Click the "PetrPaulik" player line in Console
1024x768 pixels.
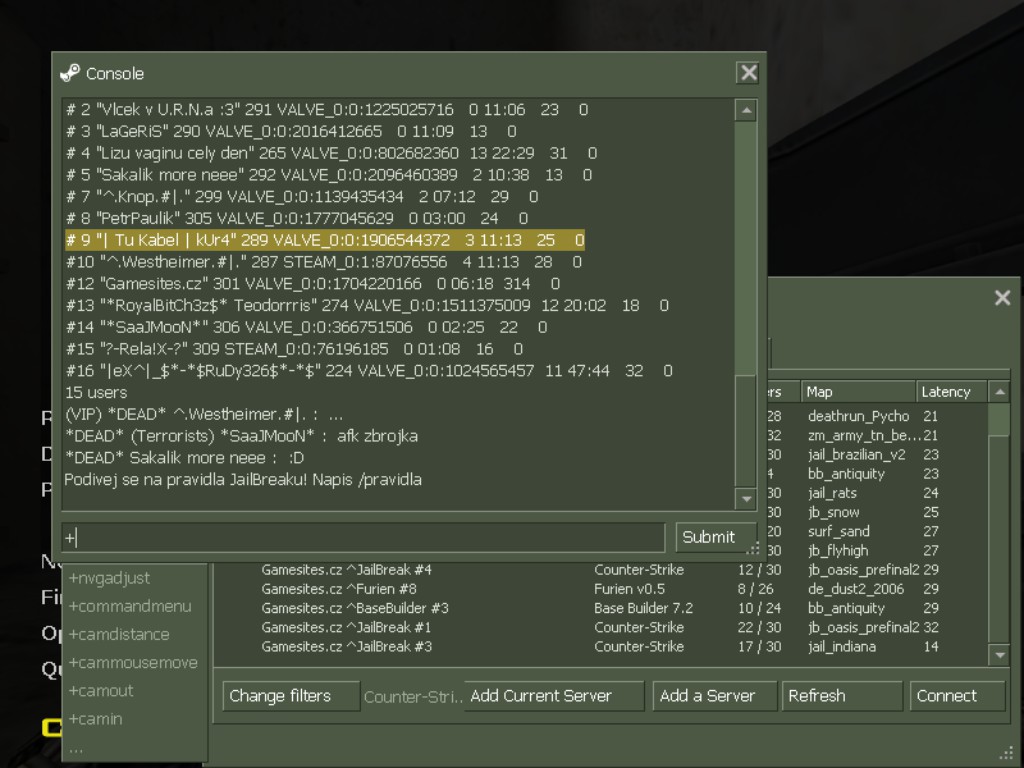coord(296,218)
